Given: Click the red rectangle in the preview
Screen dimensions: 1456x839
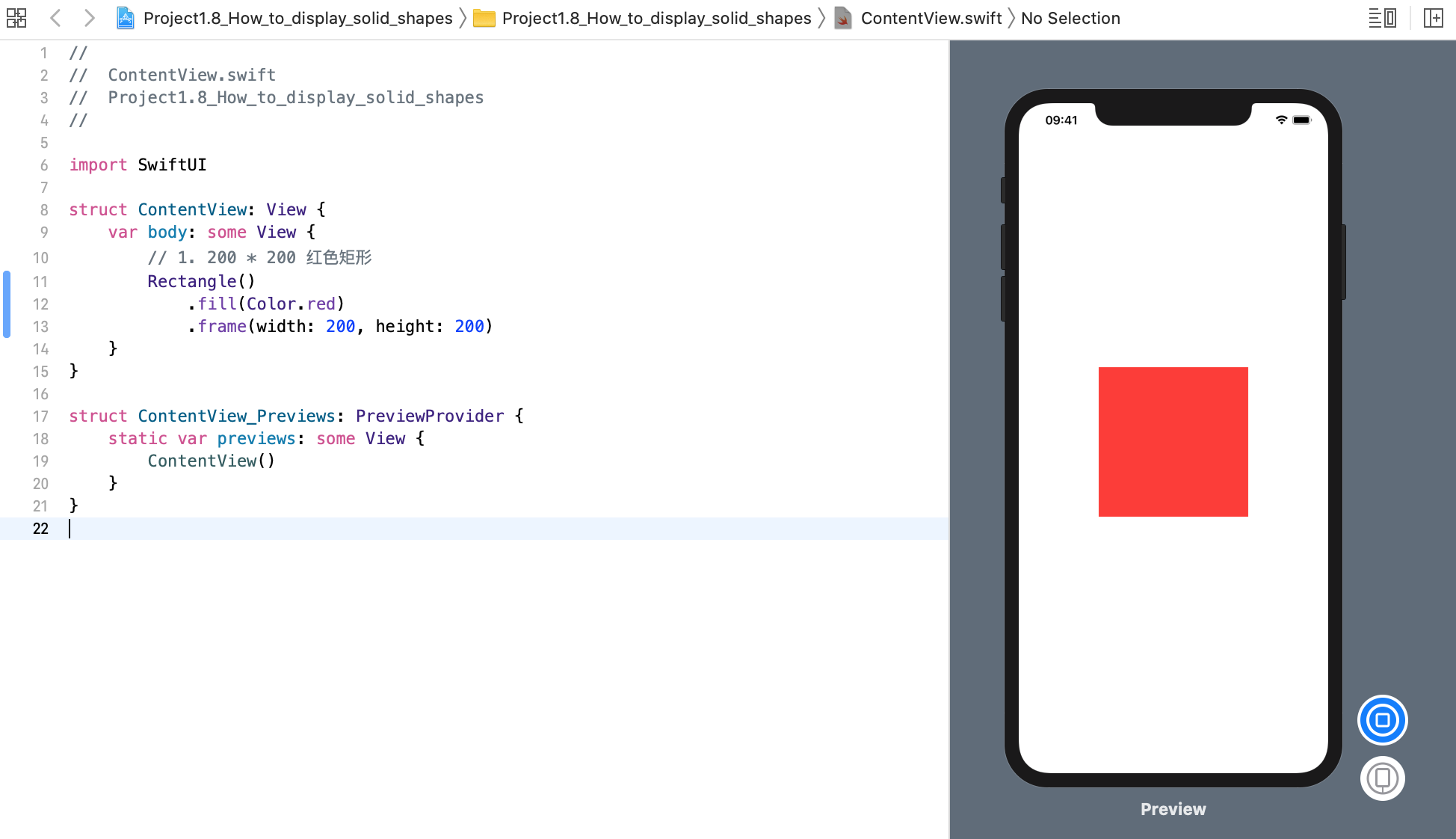Looking at the screenshot, I should click(1173, 441).
